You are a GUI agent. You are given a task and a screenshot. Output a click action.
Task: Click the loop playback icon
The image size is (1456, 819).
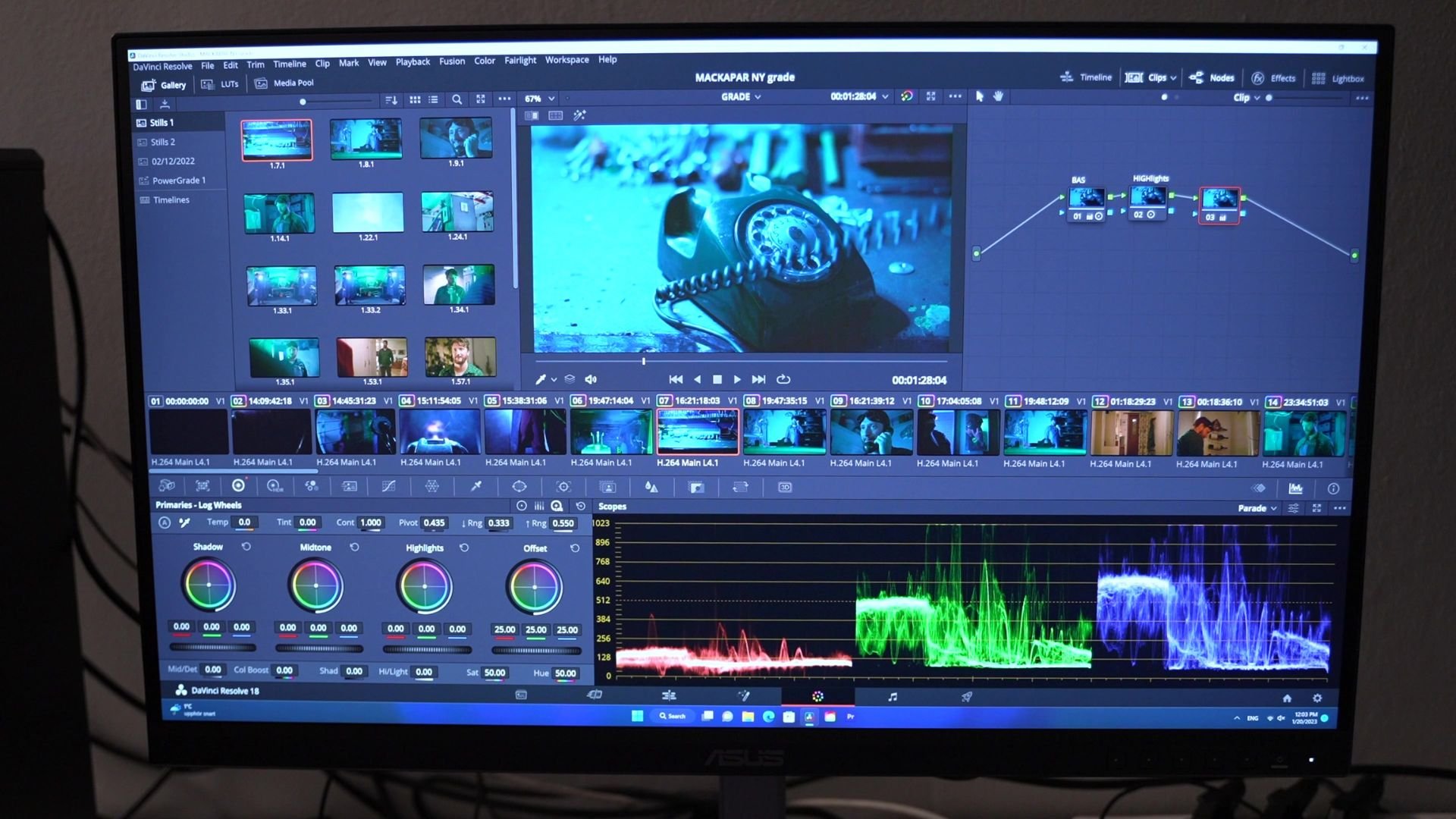pos(783,379)
